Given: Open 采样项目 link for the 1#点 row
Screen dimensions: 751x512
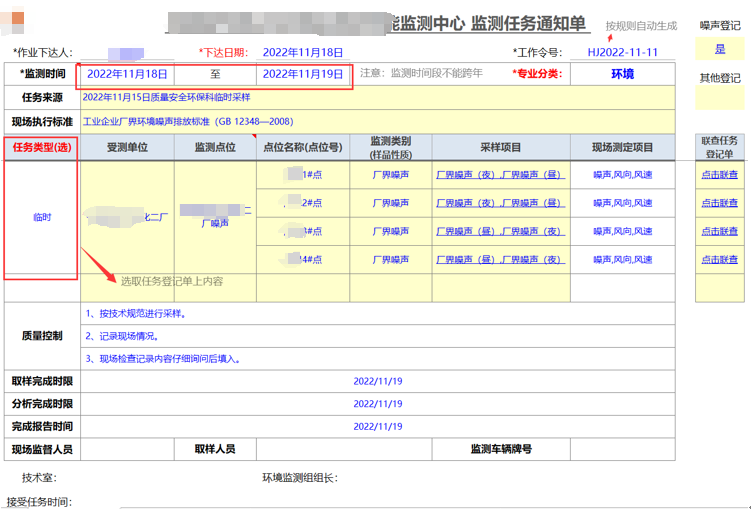Looking at the screenshot, I should coord(500,175).
